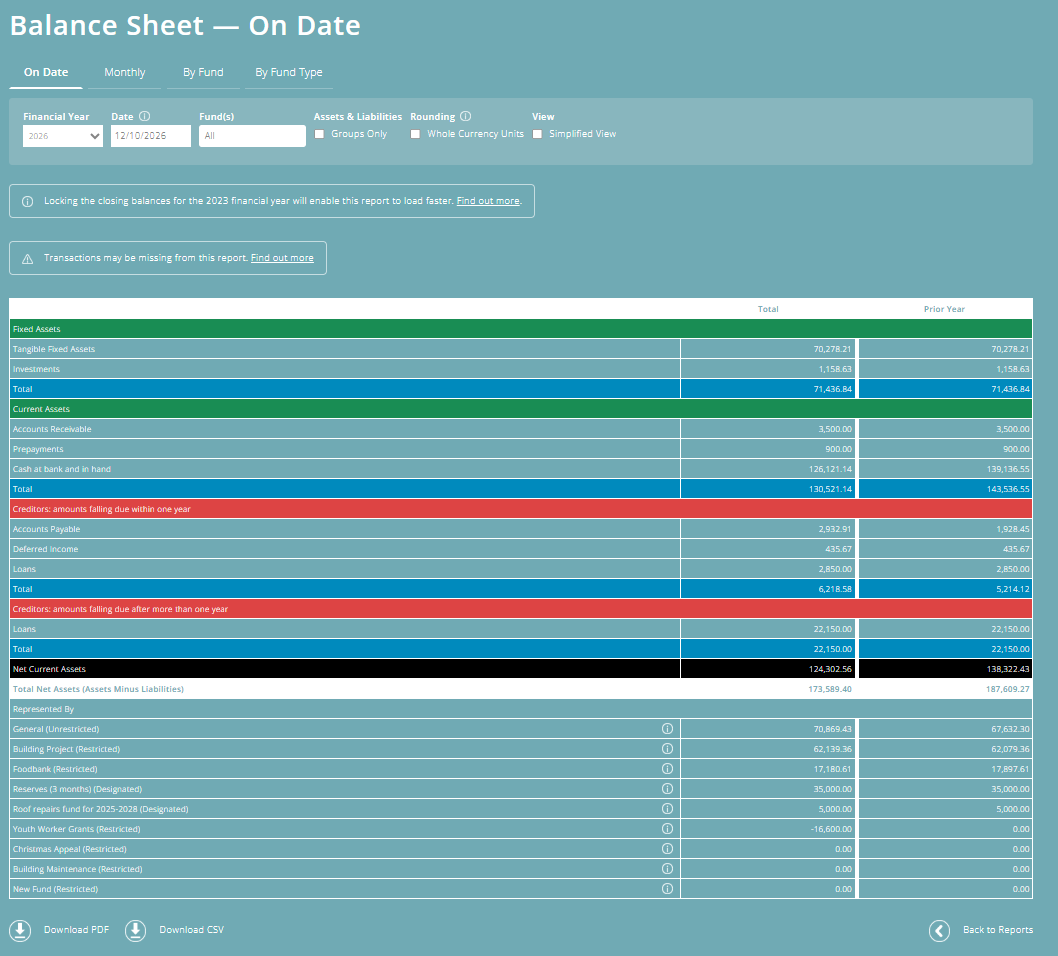The height and width of the screenshot is (956, 1058).
Task: Toggle the Simplified View checkbox
Action: 537,134
